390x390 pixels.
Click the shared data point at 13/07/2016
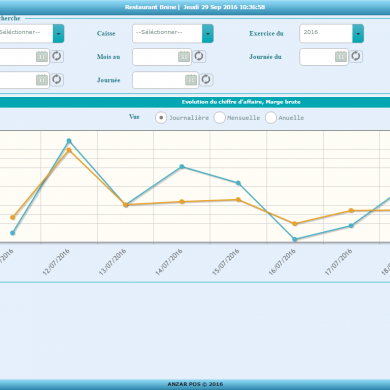coord(126,205)
